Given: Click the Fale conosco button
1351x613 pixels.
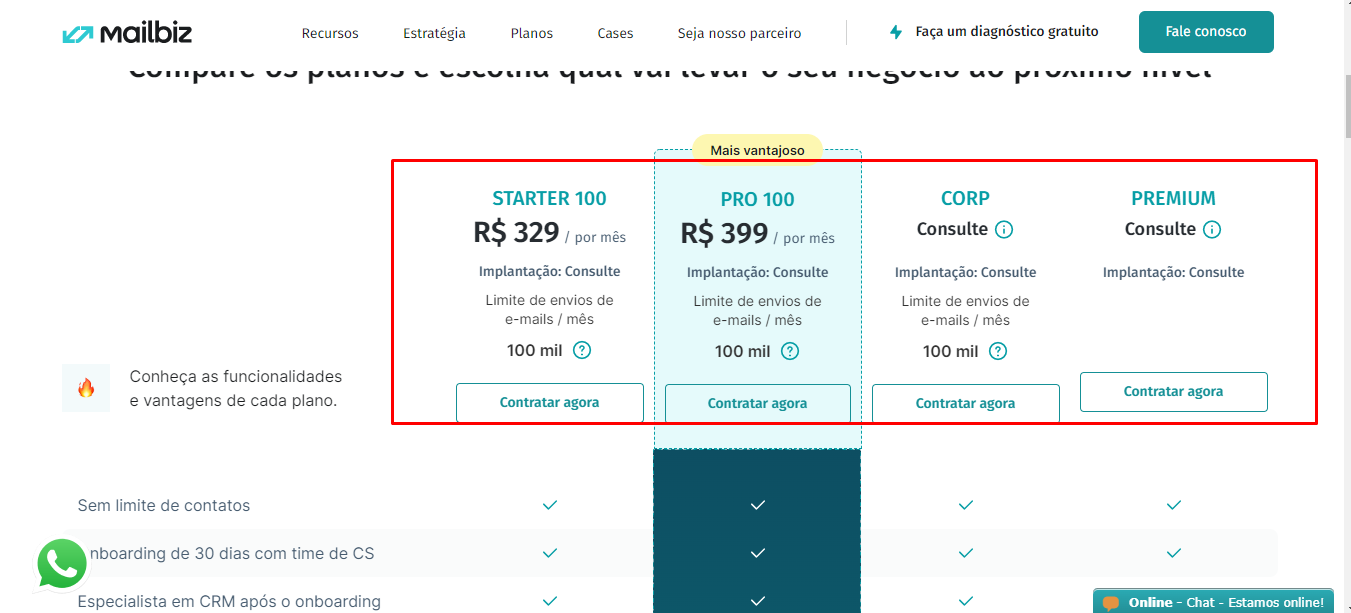Looking at the screenshot, I should click(x=1206, y=32).
